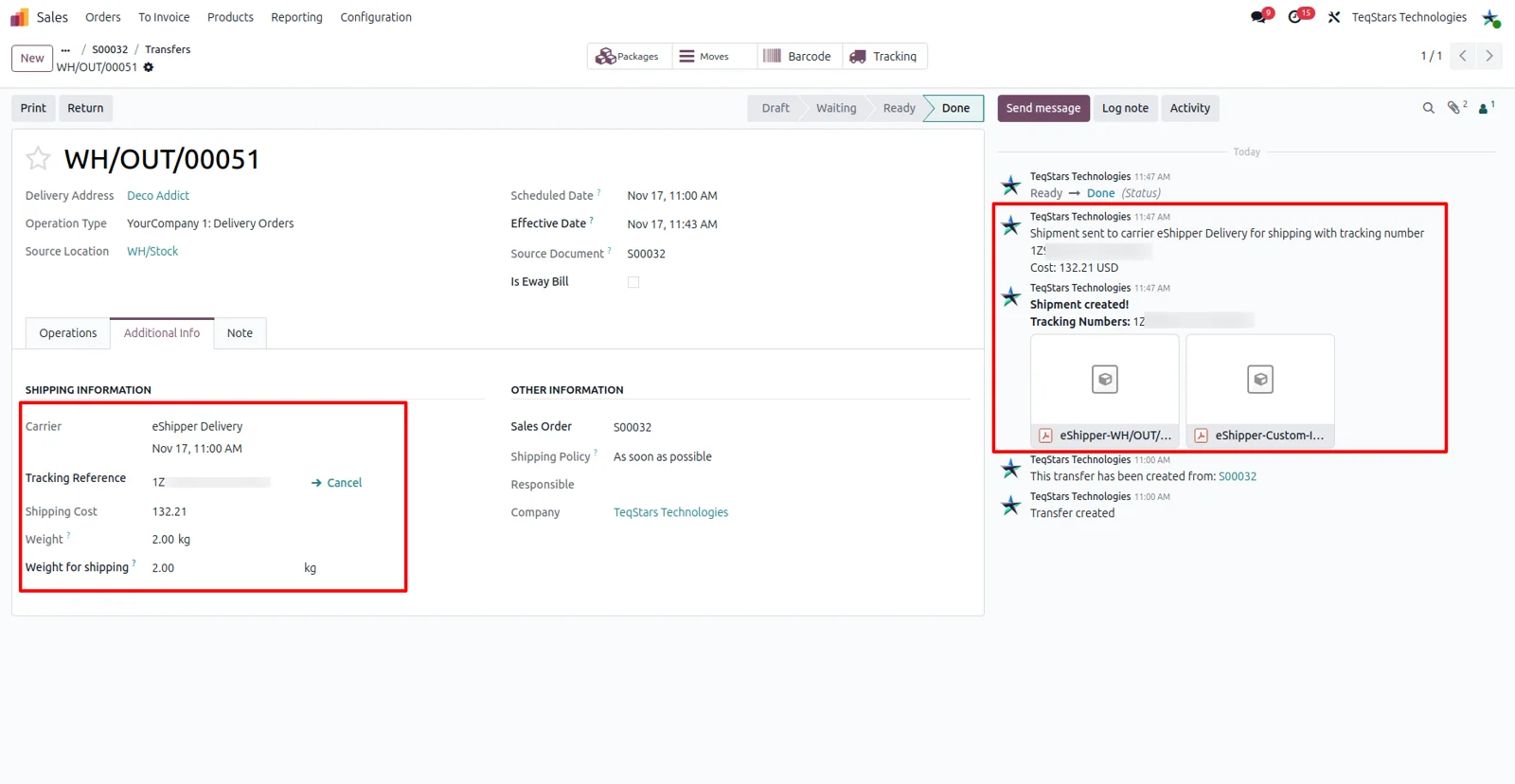Open the followers person icon
The width and height of the screenshot is (1515, 784).
coord(1485,108)
